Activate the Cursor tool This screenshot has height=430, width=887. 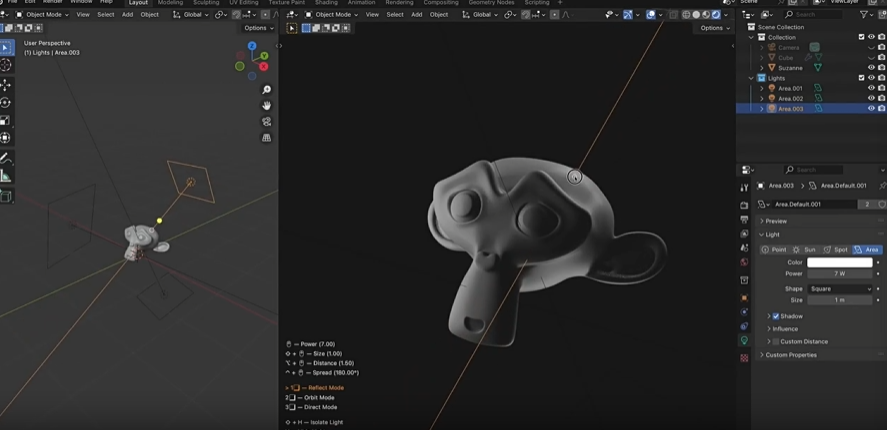pos(6,65)
